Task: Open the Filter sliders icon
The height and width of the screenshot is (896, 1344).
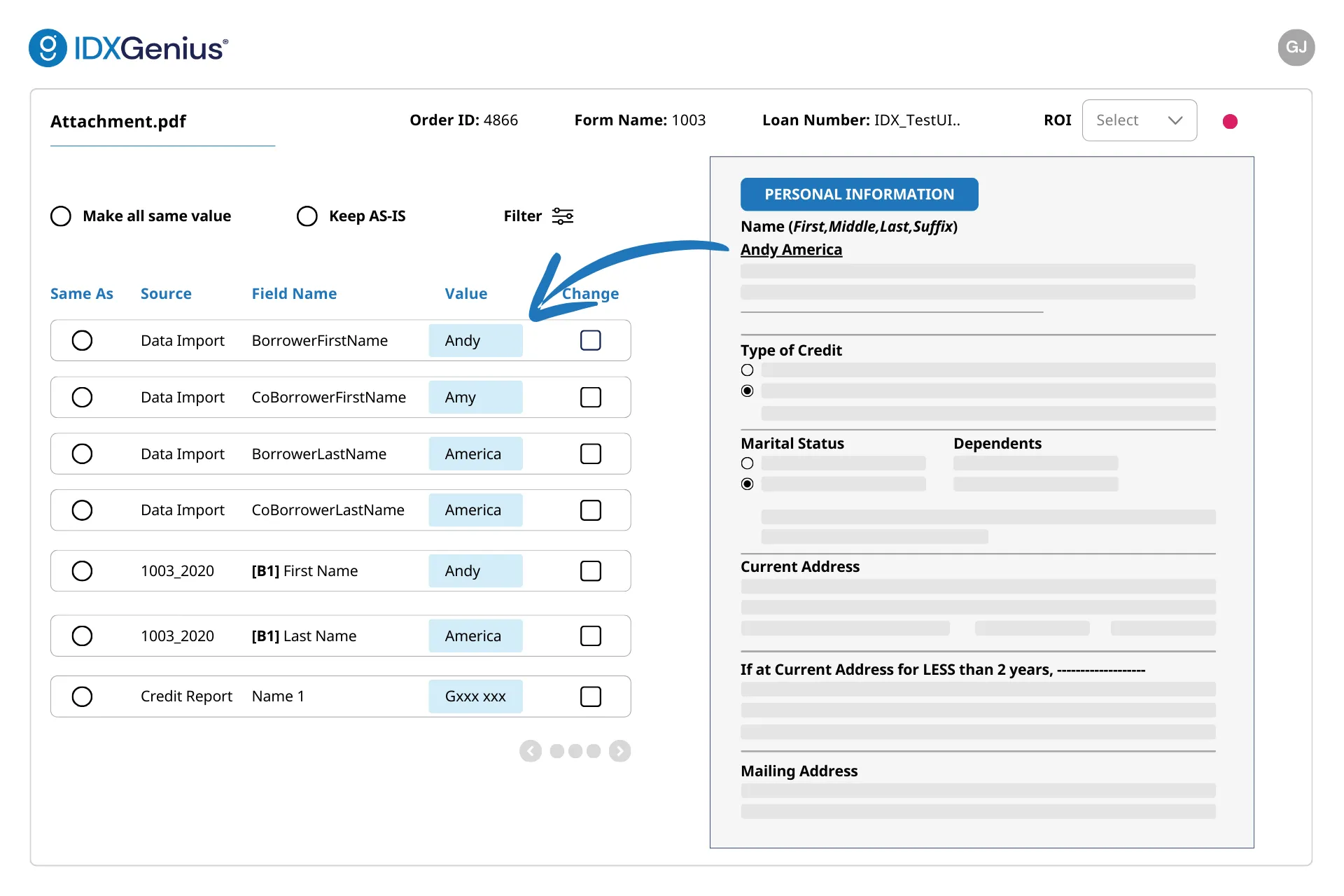Action: 562,216
